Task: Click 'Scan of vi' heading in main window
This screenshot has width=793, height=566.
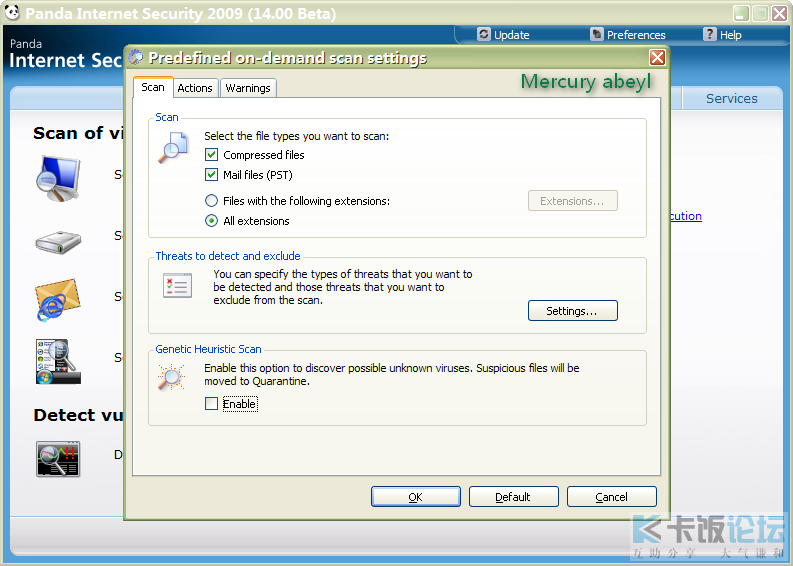Action: point(78,133)
